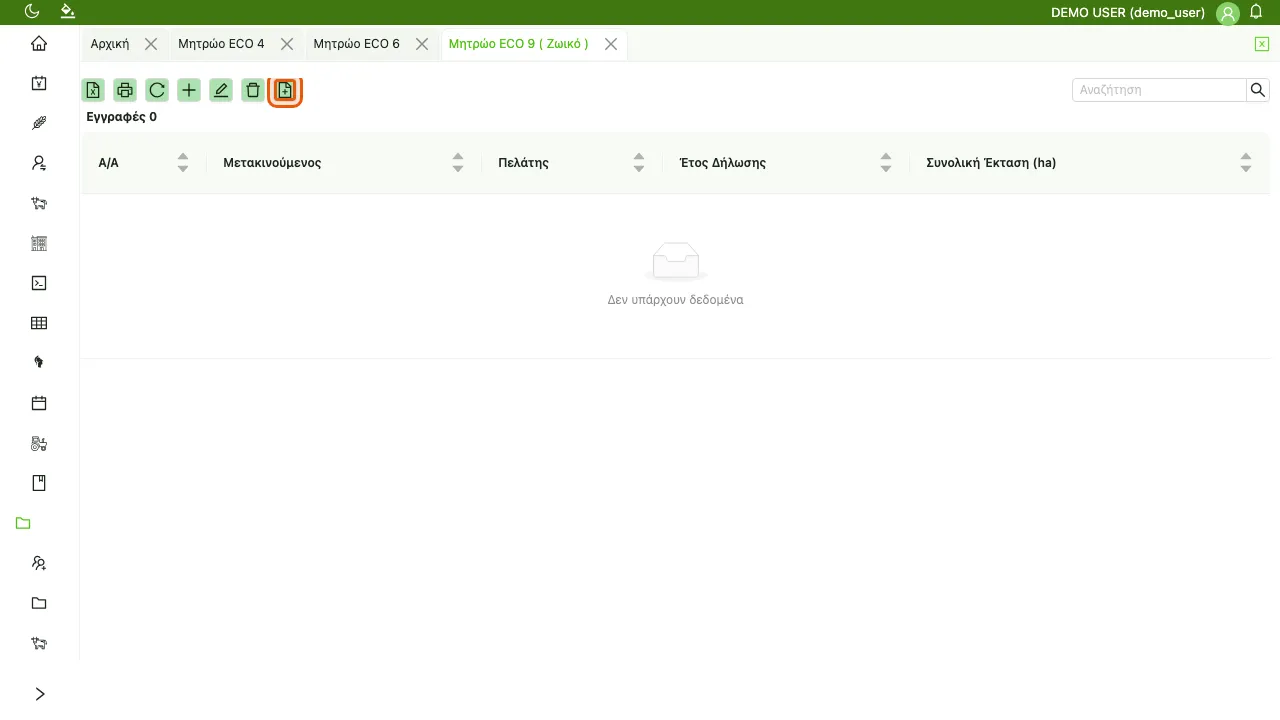Switch to the Αρχική tab
Image resolution: width=1280 pixels, height=720 pixels.
[x=110, y=44]
